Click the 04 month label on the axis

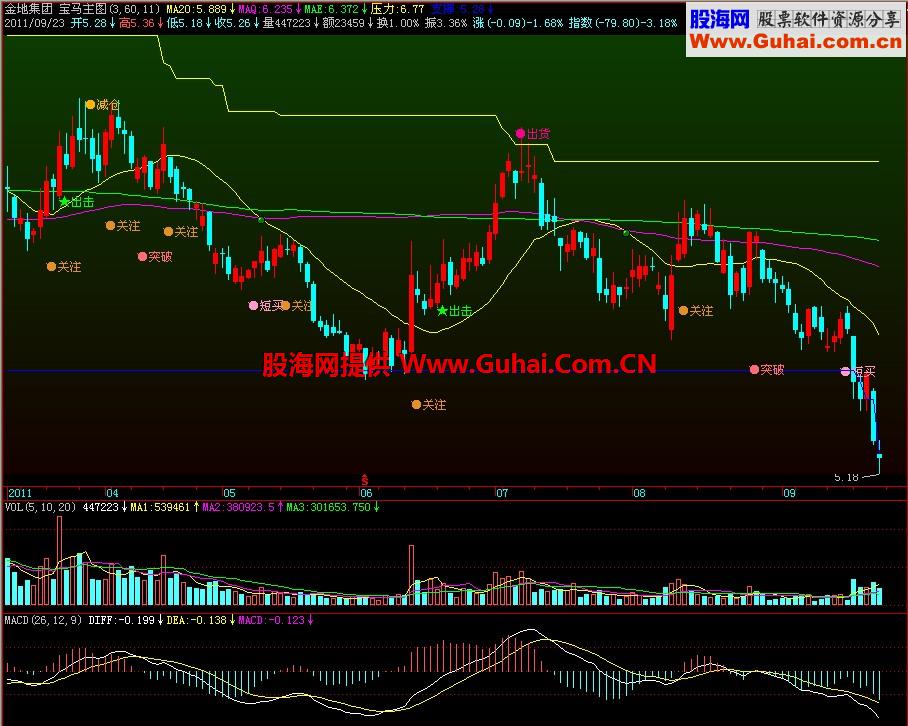112,493
